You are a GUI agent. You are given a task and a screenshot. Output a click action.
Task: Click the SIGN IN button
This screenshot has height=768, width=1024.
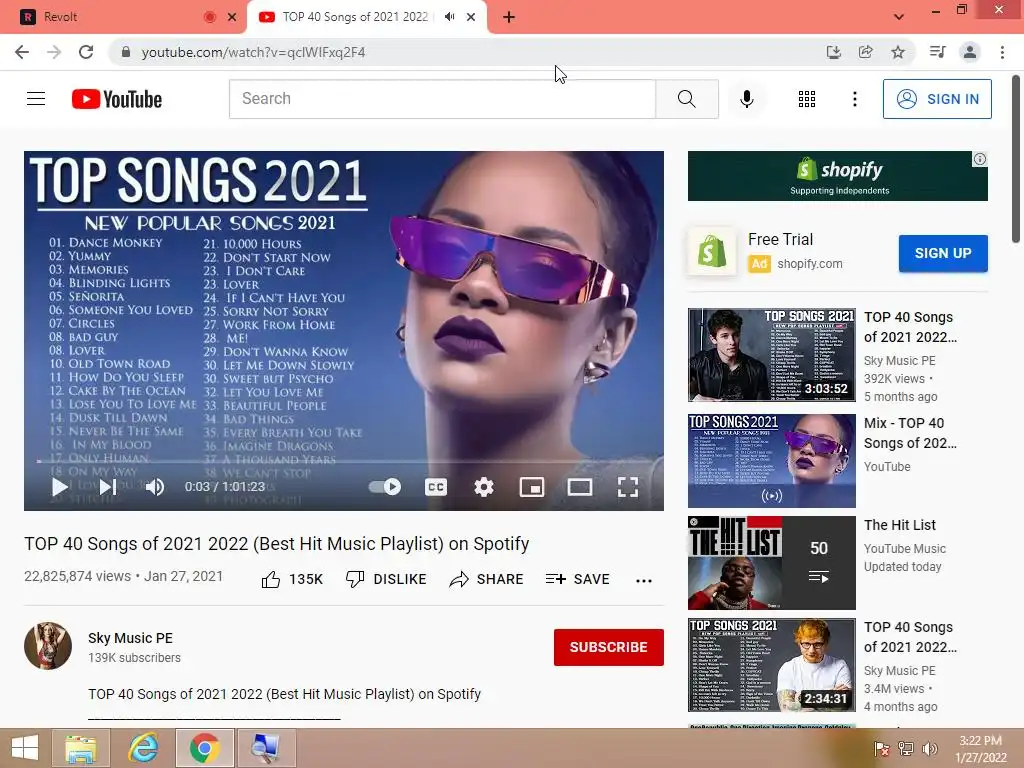point(936,99)
